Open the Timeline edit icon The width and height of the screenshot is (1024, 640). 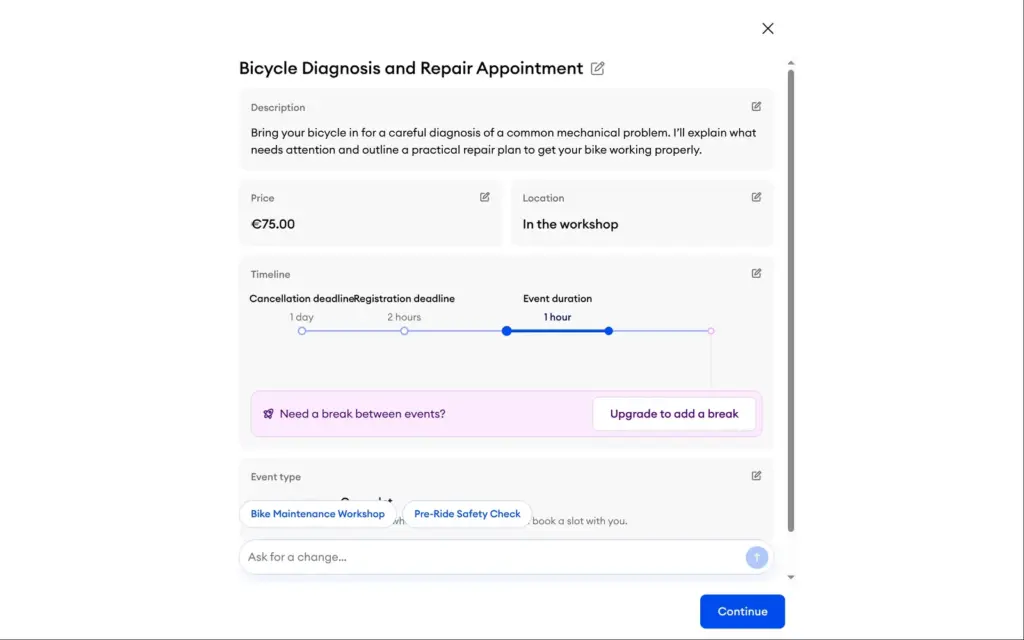point(756,273)
